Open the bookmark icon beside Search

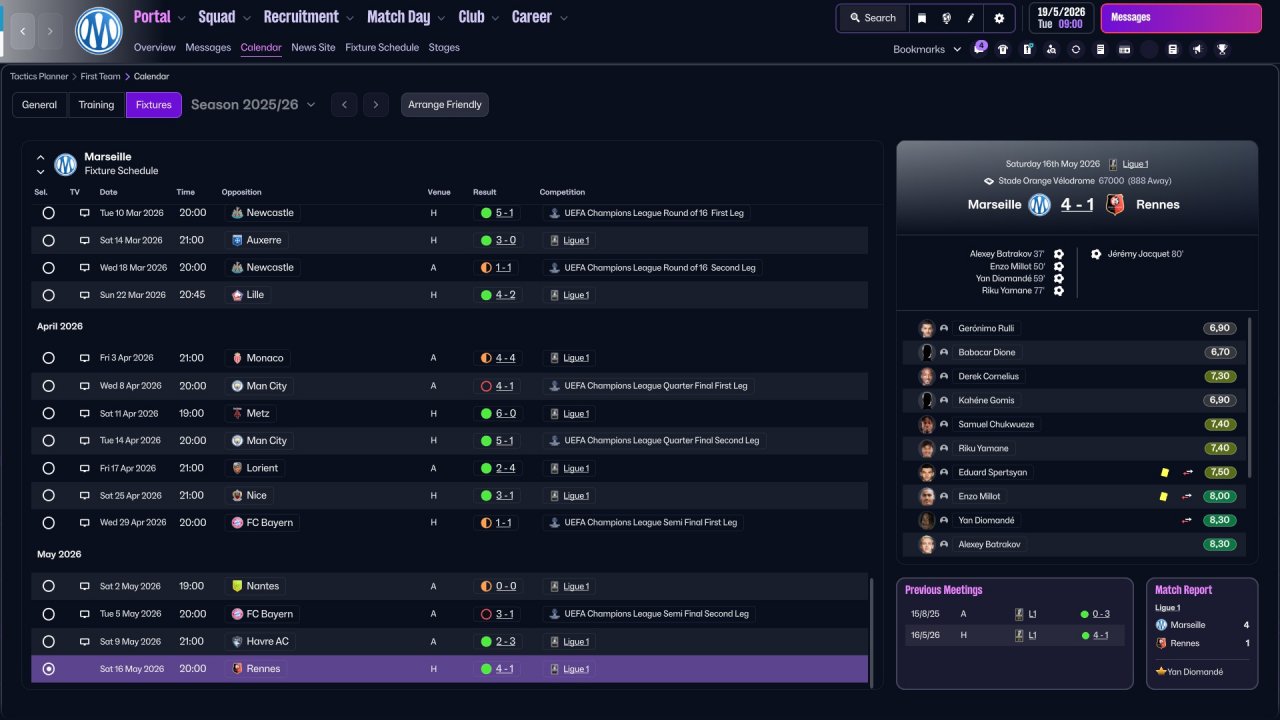point(921,18)
